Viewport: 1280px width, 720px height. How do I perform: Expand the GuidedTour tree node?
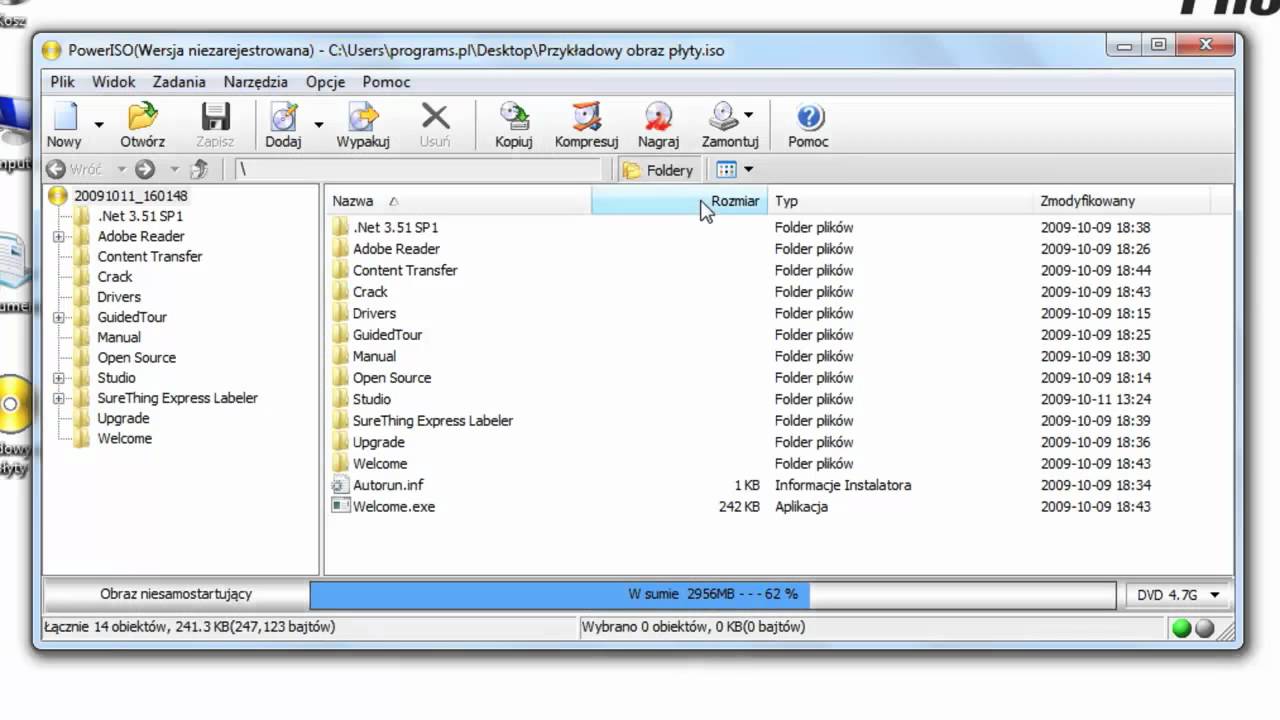click(x=58, y=318)
